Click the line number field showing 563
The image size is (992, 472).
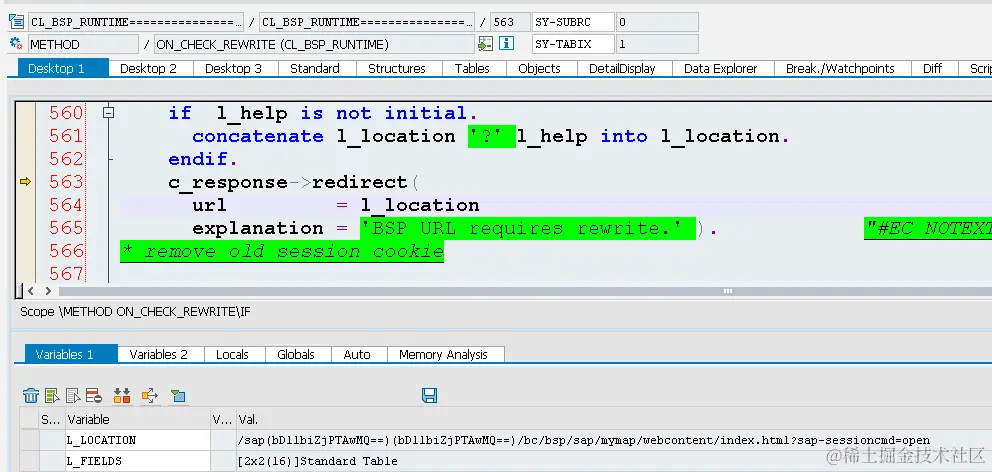[510, 22]
